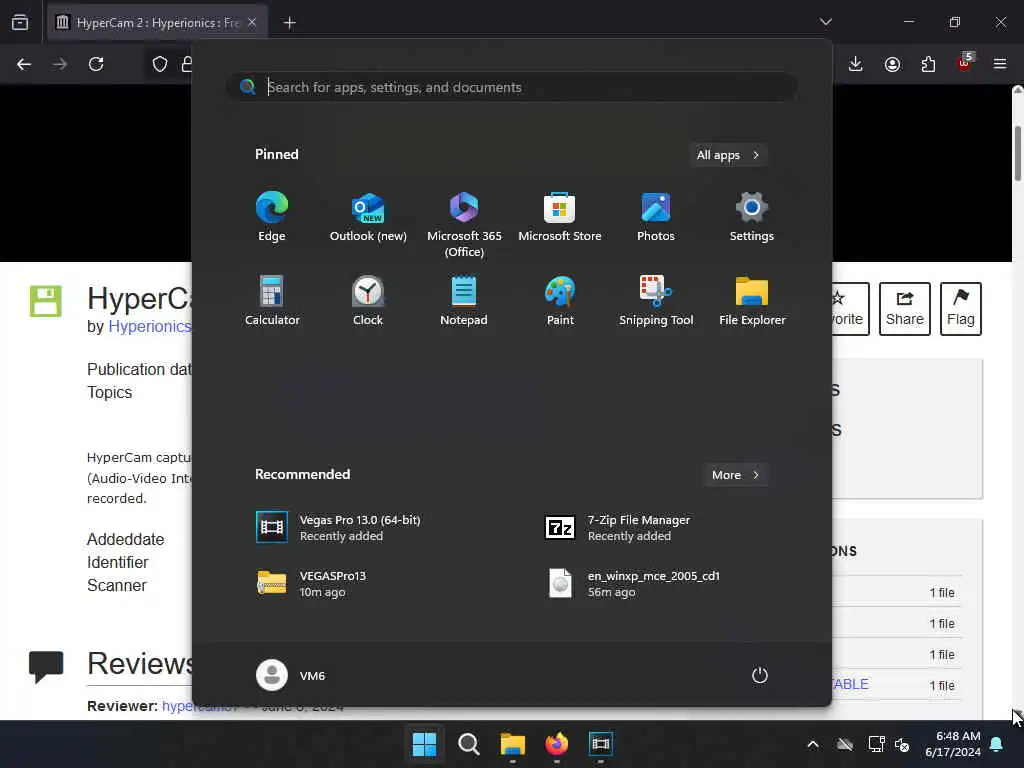The width and height of the screenshot is (1024, 768).
Task: Click the Windows Start button on taskbar
Action: coord(424,744)
